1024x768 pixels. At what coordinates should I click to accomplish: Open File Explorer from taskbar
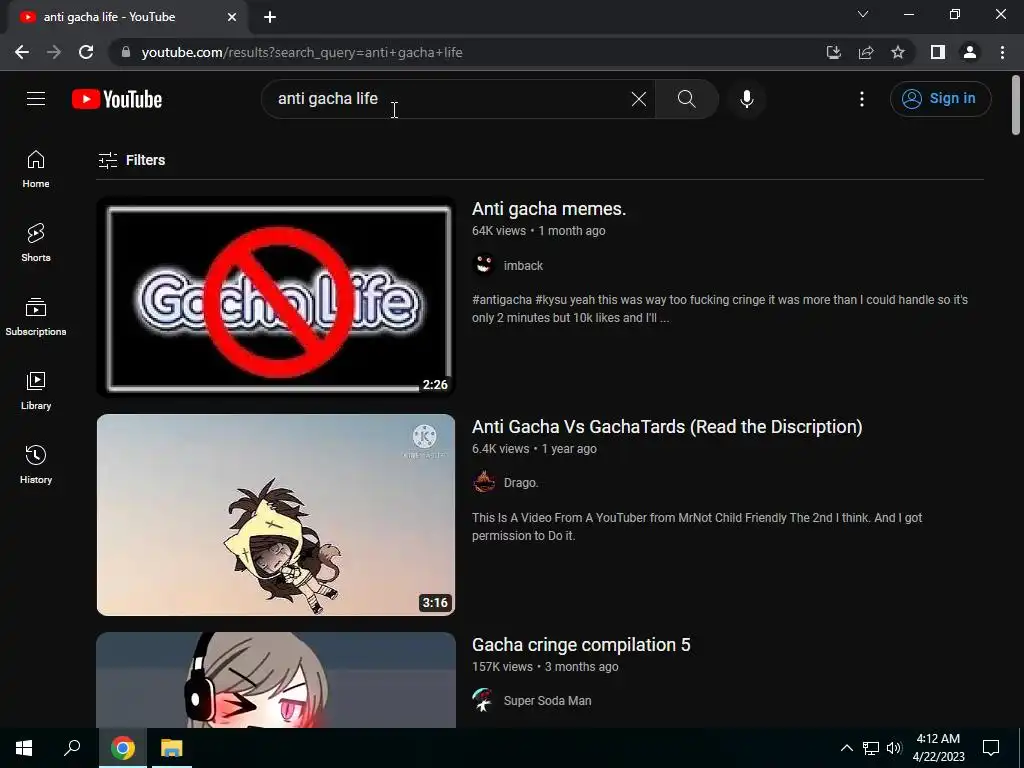point(172,748)
